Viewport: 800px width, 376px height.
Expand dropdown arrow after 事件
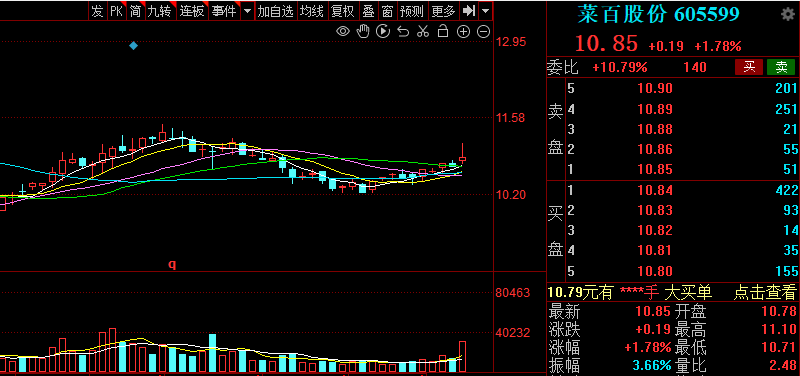click(247, 11)
